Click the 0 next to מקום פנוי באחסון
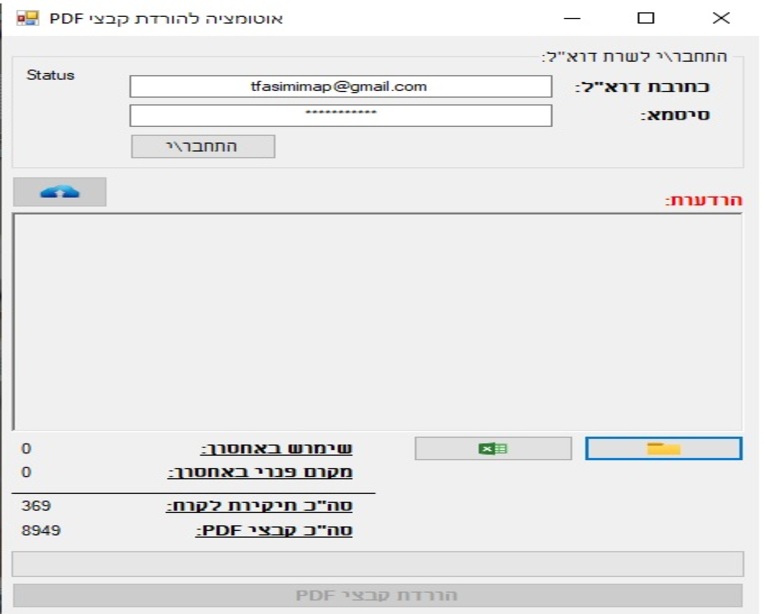The width and height of the screenshot is (764, 614). pyautogui.click(x=26, y=472)
